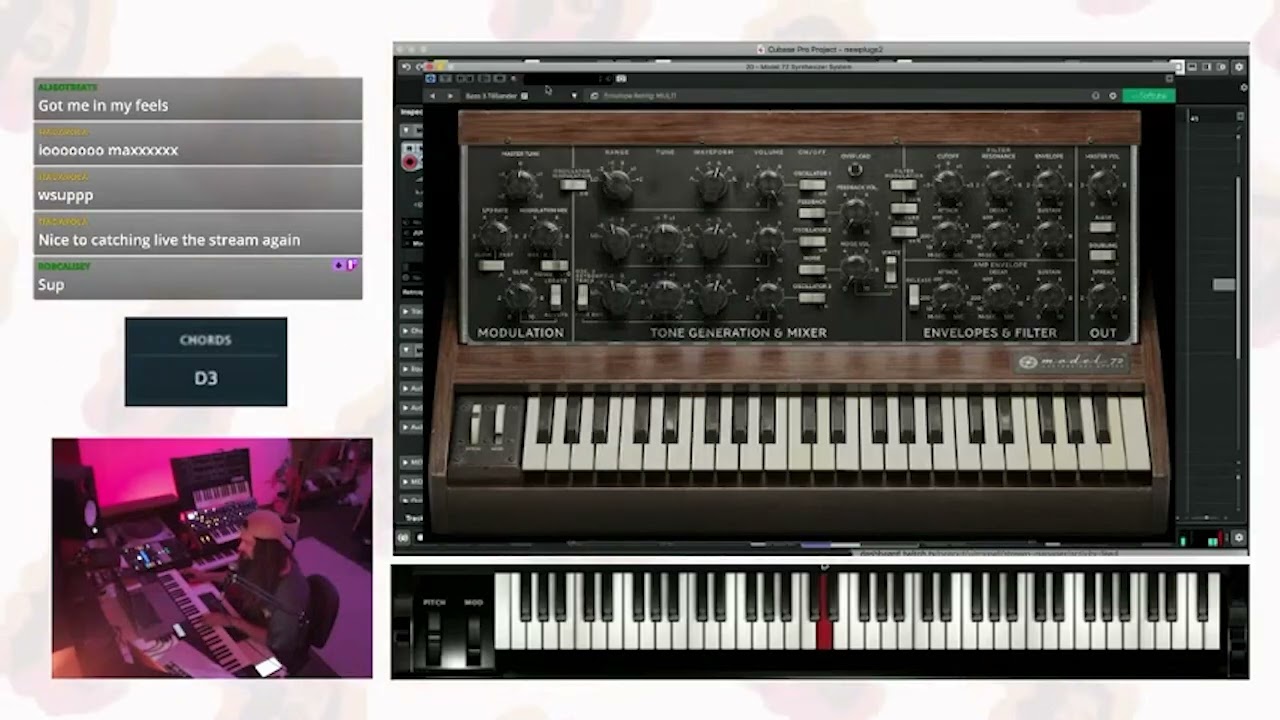The height and width of the screenshot is (720, 1280).
Task: Click the D3 chord display
Action: point(206,362)
